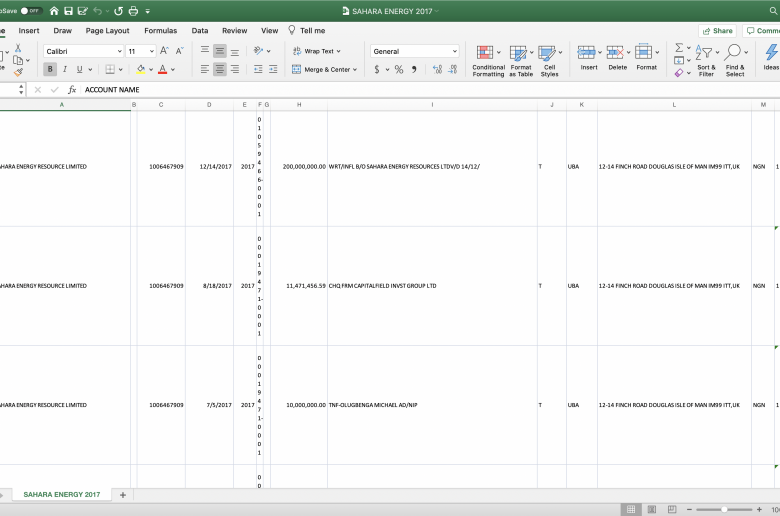Toggle the AutoSave switch
Image resolution: width=780 pixels, height=516 pixels.
(x=31, y=10)
